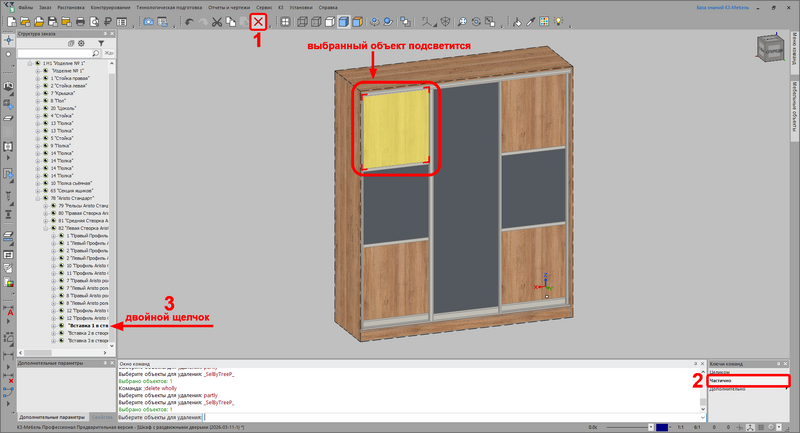
Task: Toggle visibility of 7 "Крышка" item
Action: coord(45,93)
